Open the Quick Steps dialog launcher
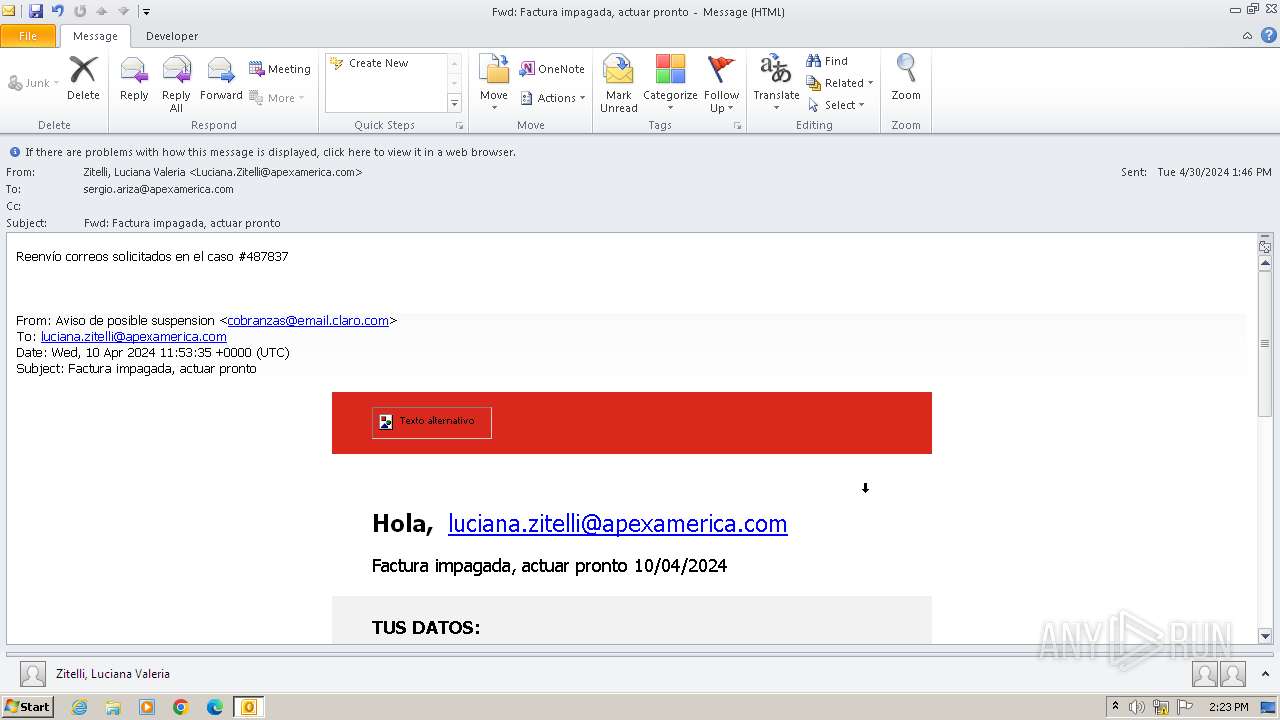The image size is (1280, 720). 460,126
